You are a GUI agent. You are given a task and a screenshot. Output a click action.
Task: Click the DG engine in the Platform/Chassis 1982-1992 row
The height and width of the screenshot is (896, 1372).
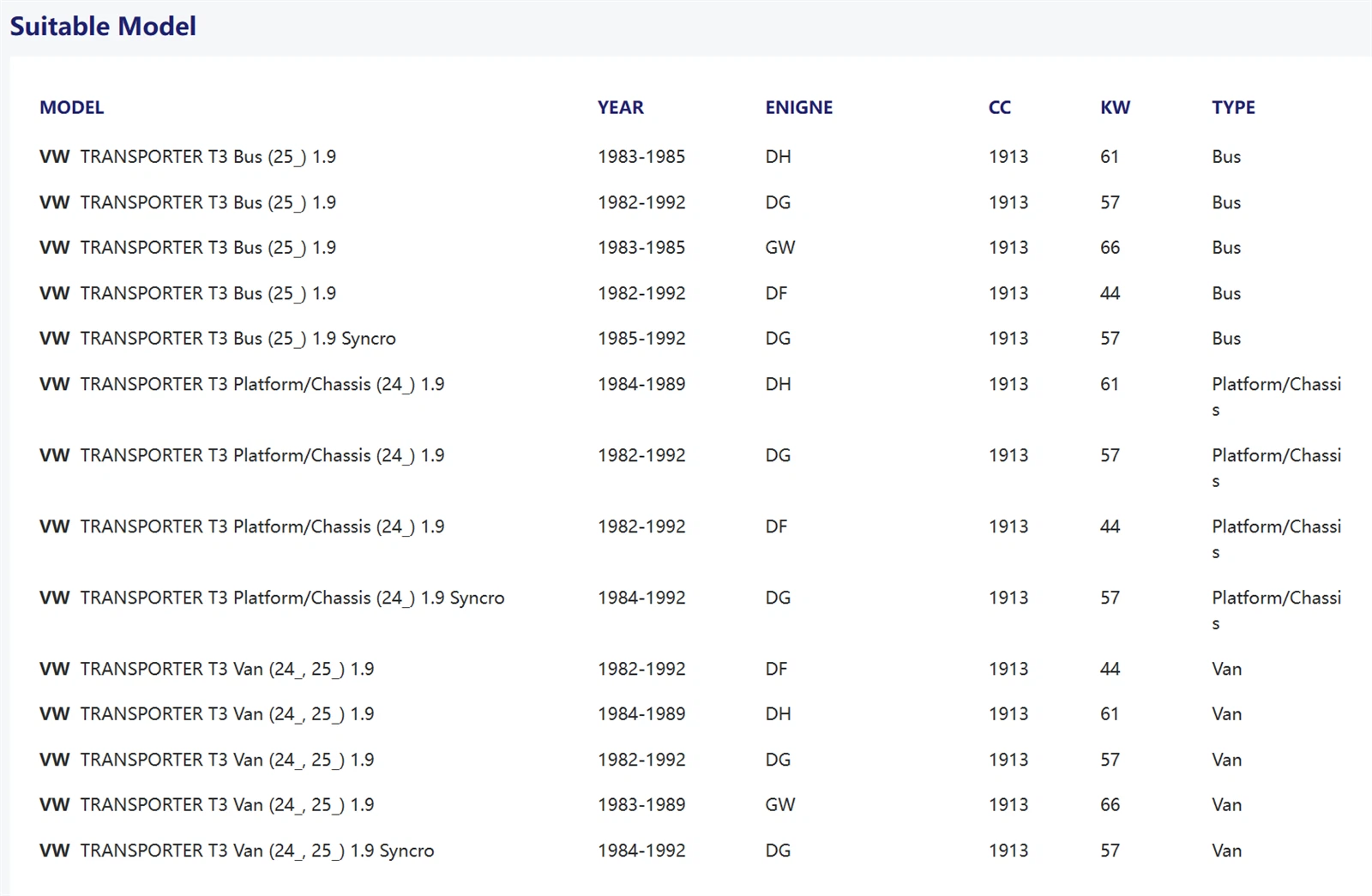point(778,455)
